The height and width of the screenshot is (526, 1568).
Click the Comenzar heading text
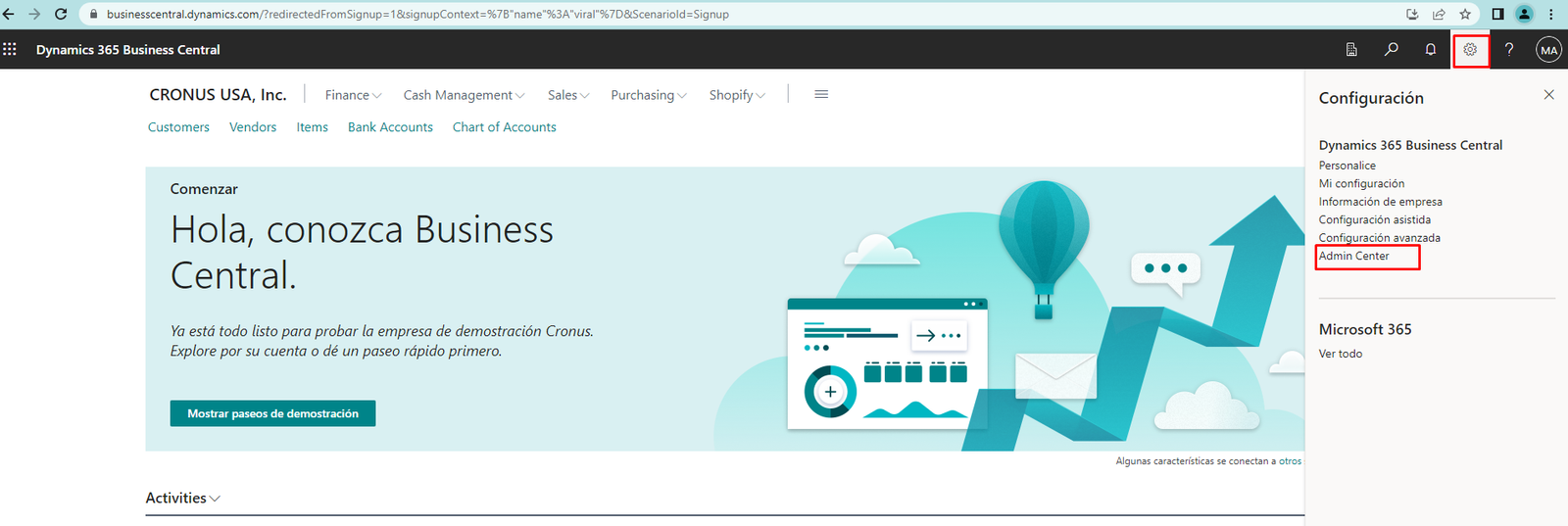coord(204,189)
